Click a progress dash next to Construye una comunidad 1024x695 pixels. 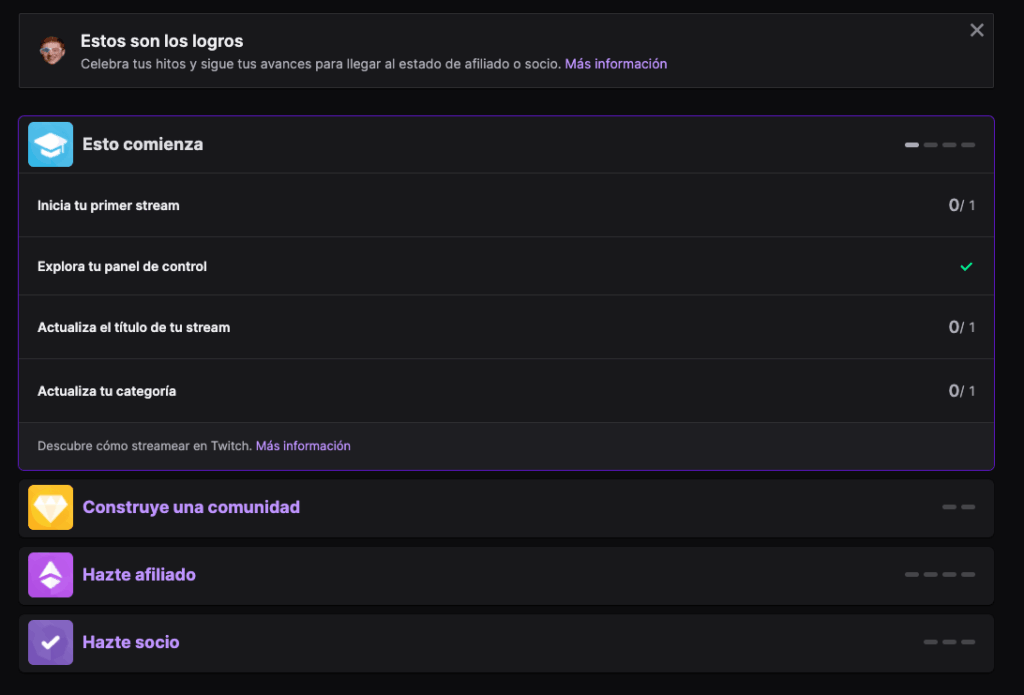coord(948,507)
